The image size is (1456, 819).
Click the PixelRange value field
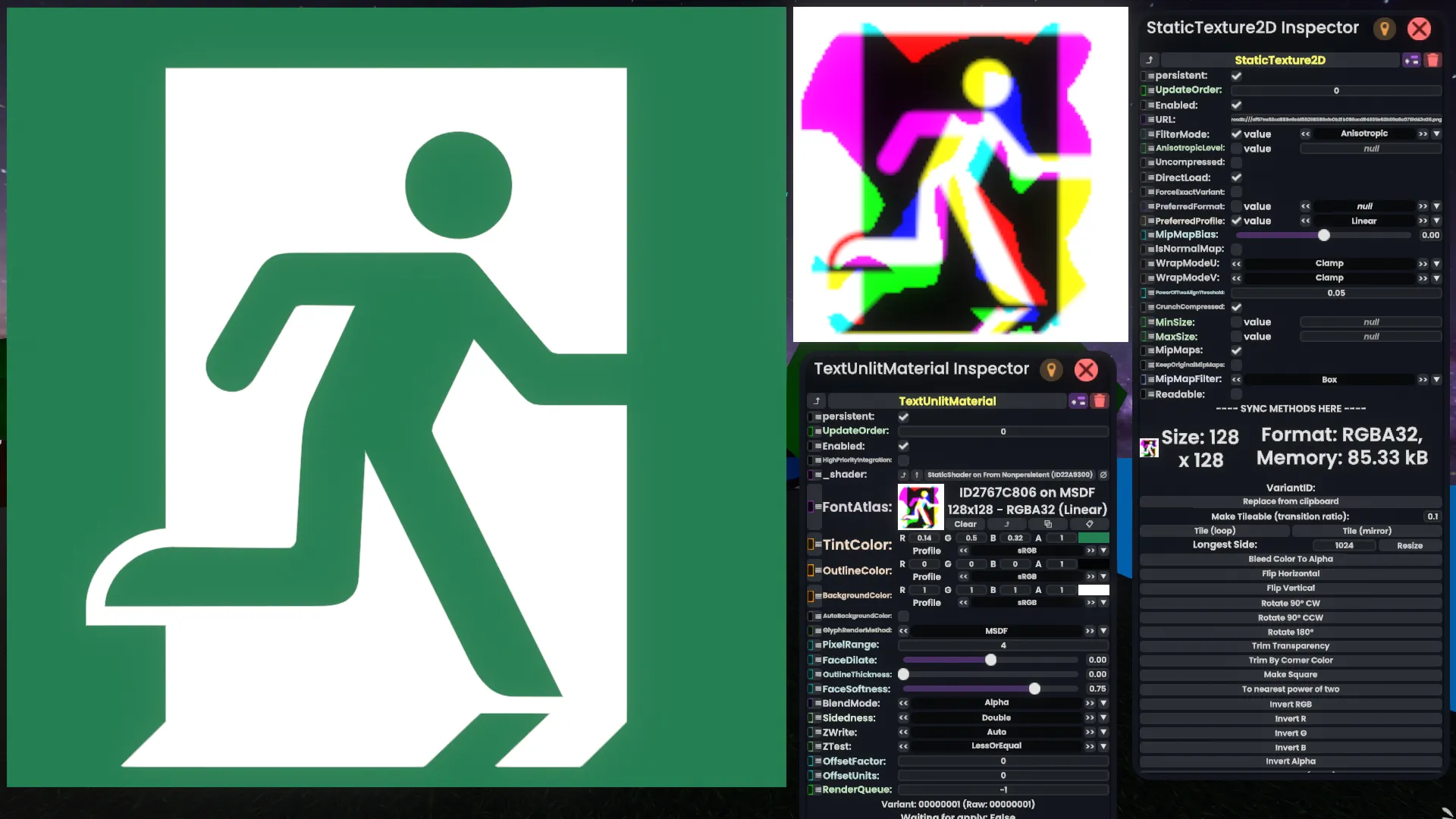[x=1003, y=646]
